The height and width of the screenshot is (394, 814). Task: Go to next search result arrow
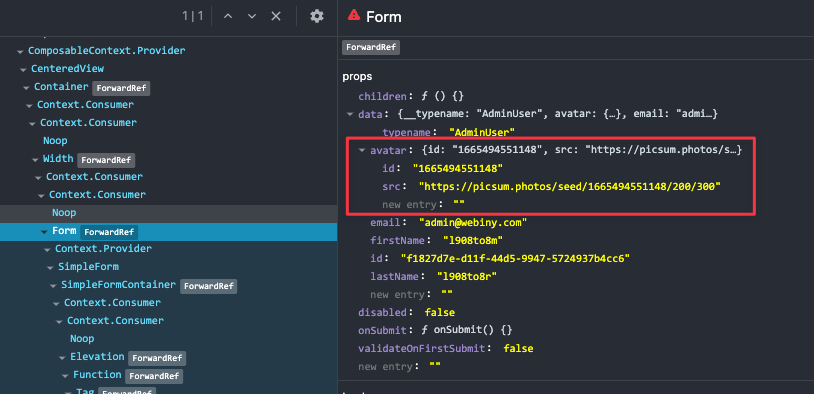point(252,17)
